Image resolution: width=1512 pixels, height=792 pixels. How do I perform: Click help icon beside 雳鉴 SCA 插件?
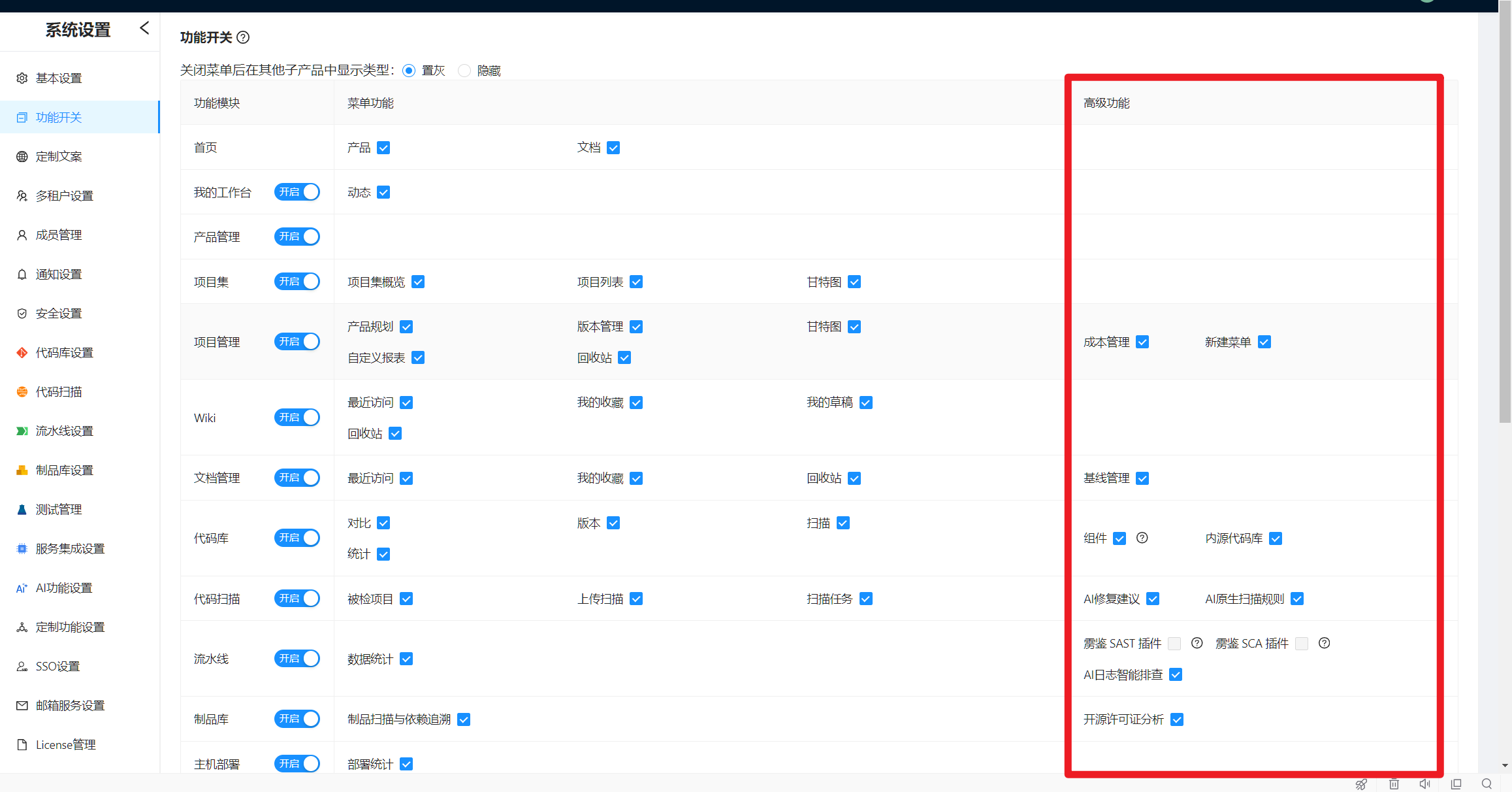(x=1324, y=643)
